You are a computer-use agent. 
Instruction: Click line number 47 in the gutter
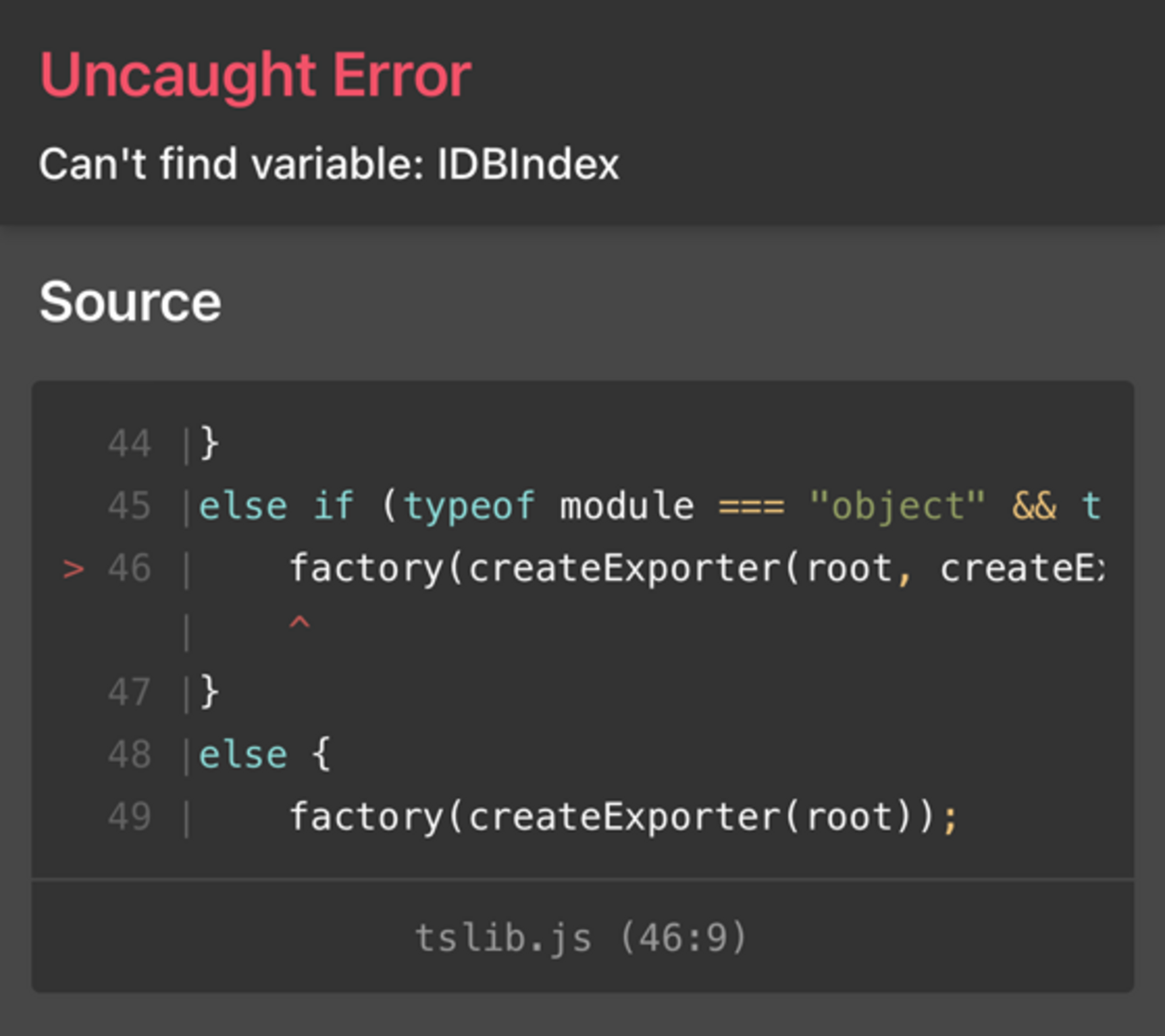tap(129, 692)
